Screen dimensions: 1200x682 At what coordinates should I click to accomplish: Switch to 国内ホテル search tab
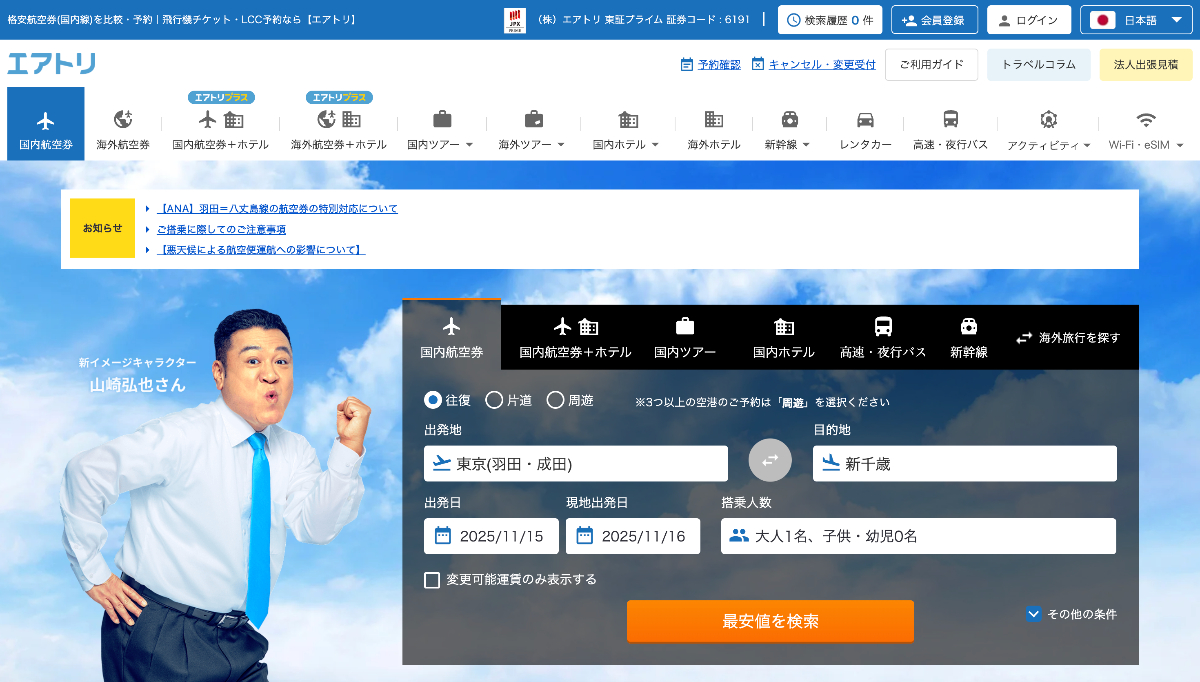(x=783, y=337)
